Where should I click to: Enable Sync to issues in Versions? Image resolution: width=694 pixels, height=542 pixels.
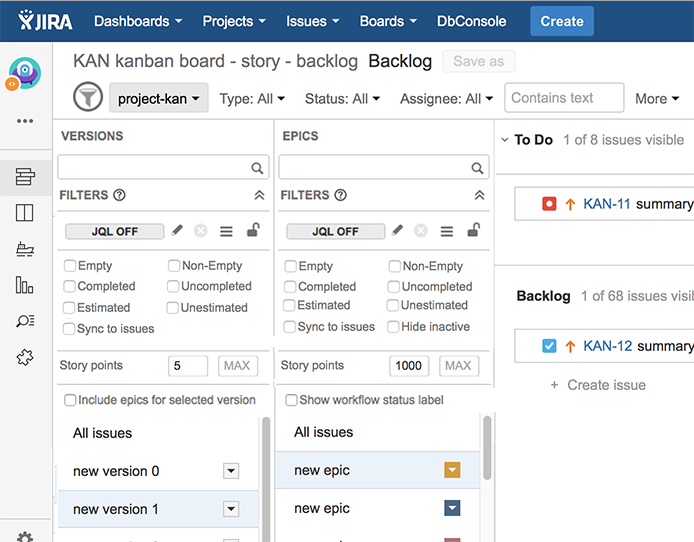coord(69,329)
